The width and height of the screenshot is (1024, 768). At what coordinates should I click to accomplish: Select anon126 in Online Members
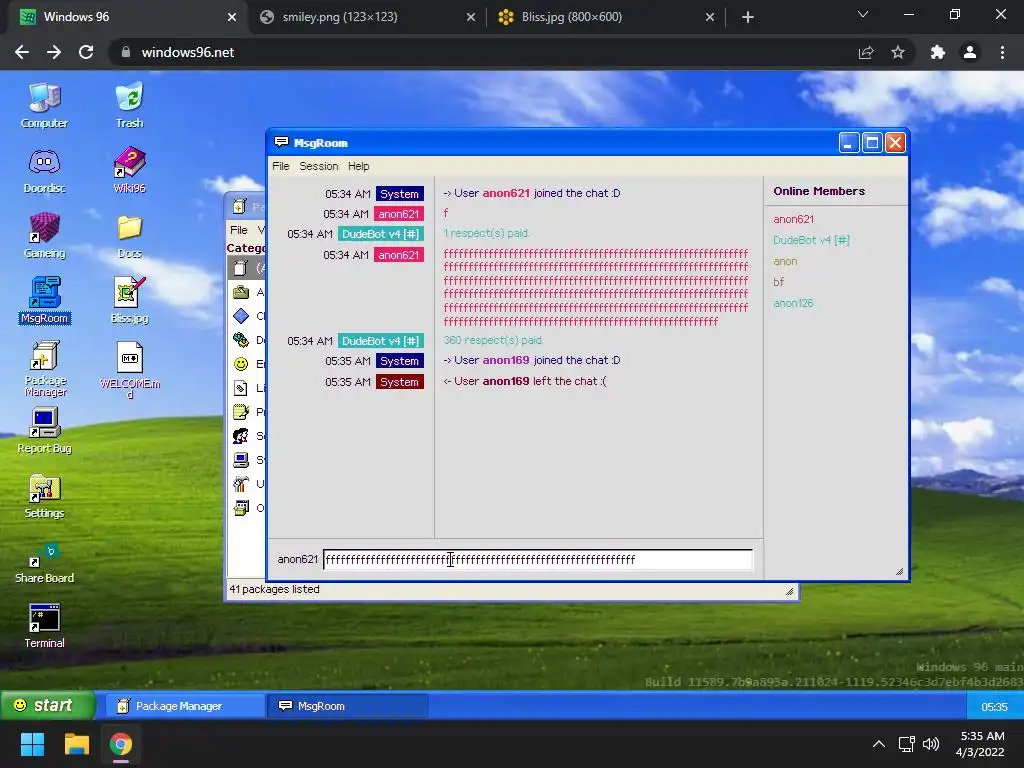tap(793, 303)
